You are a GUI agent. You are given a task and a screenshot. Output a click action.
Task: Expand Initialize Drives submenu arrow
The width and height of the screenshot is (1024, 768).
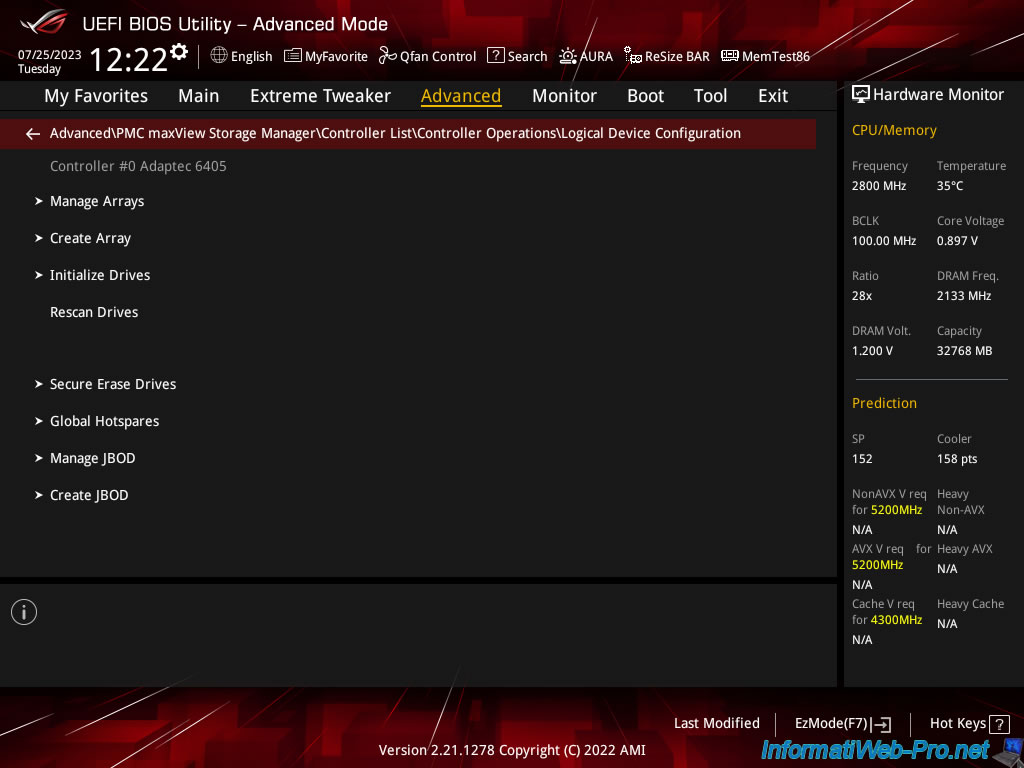(39, 275)
